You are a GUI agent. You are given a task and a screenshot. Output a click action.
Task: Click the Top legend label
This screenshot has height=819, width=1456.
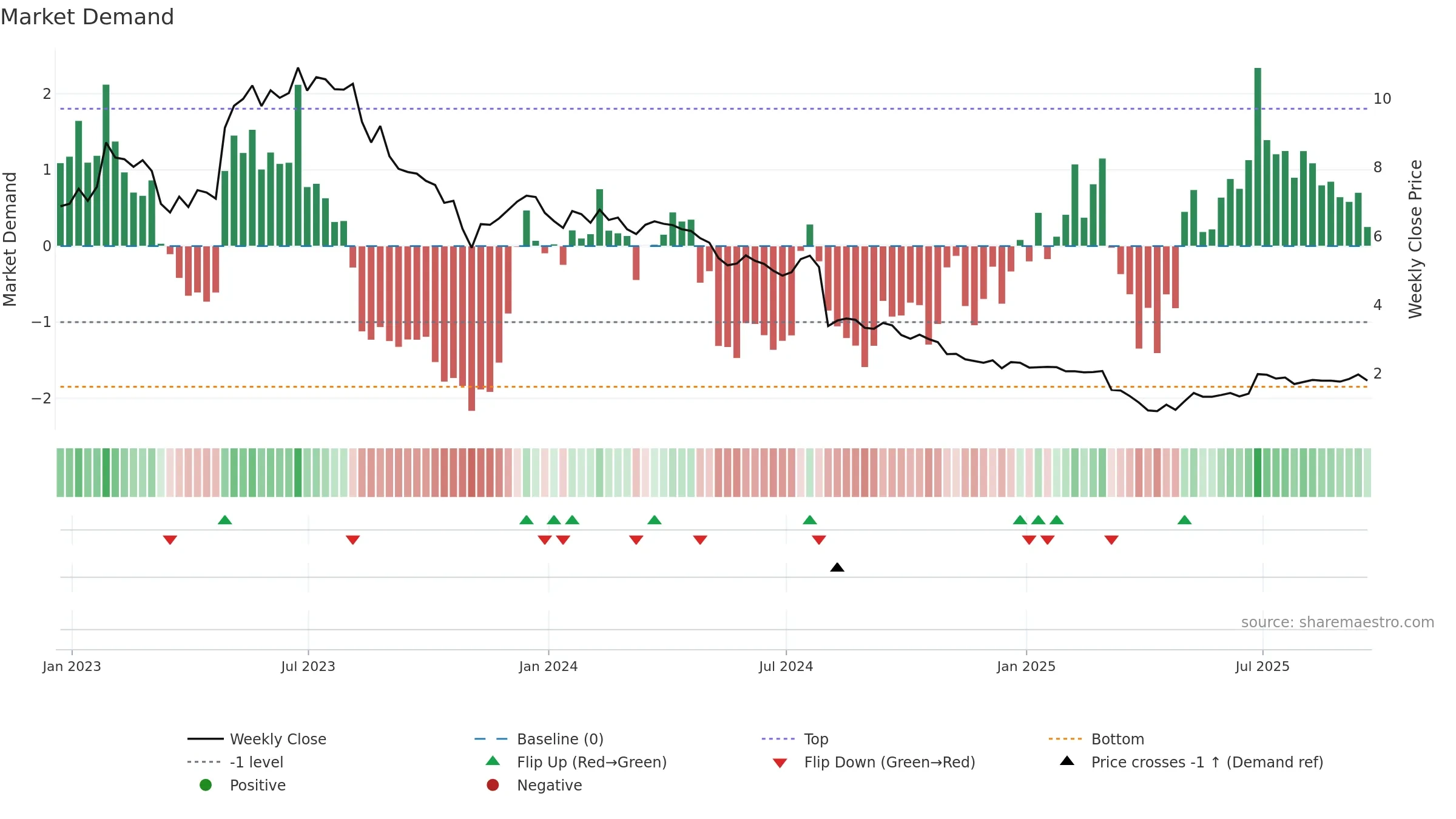click(816, 739)
